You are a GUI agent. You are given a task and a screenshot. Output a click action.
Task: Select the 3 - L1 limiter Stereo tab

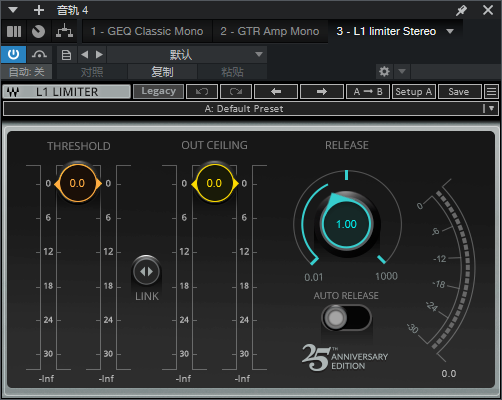(x=386, y=31)
